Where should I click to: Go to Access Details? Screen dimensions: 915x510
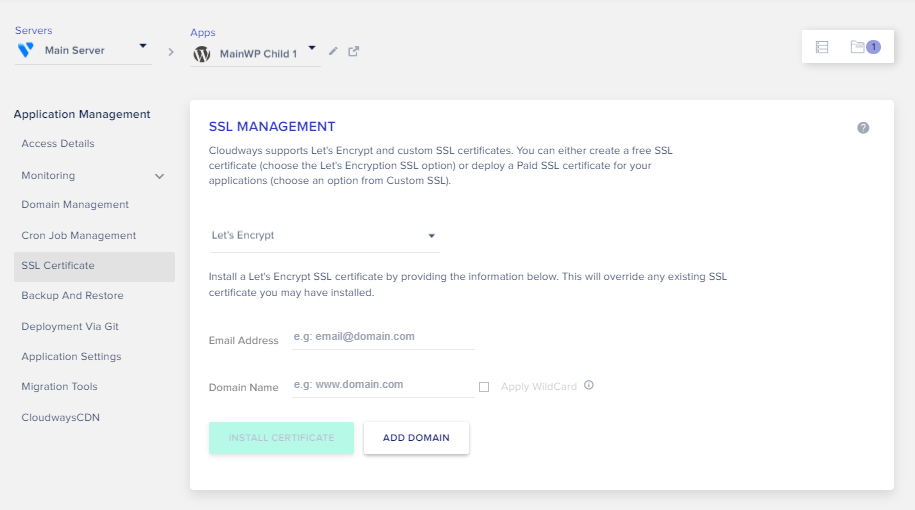pos(58,144)
